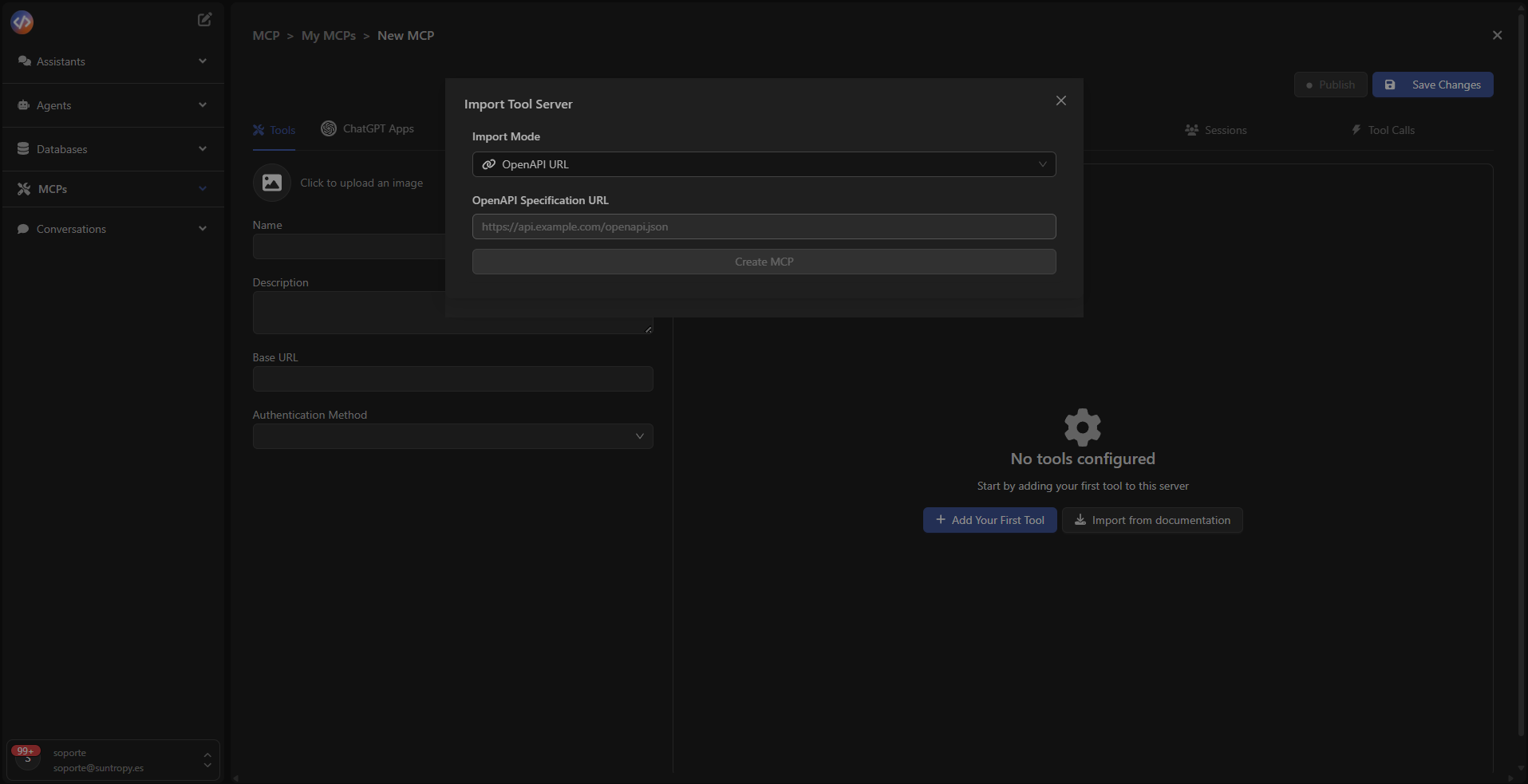Click the 99+ notification badge on soporte account
This screenshot has height=784, width=1528.
[x=26, y=751]
